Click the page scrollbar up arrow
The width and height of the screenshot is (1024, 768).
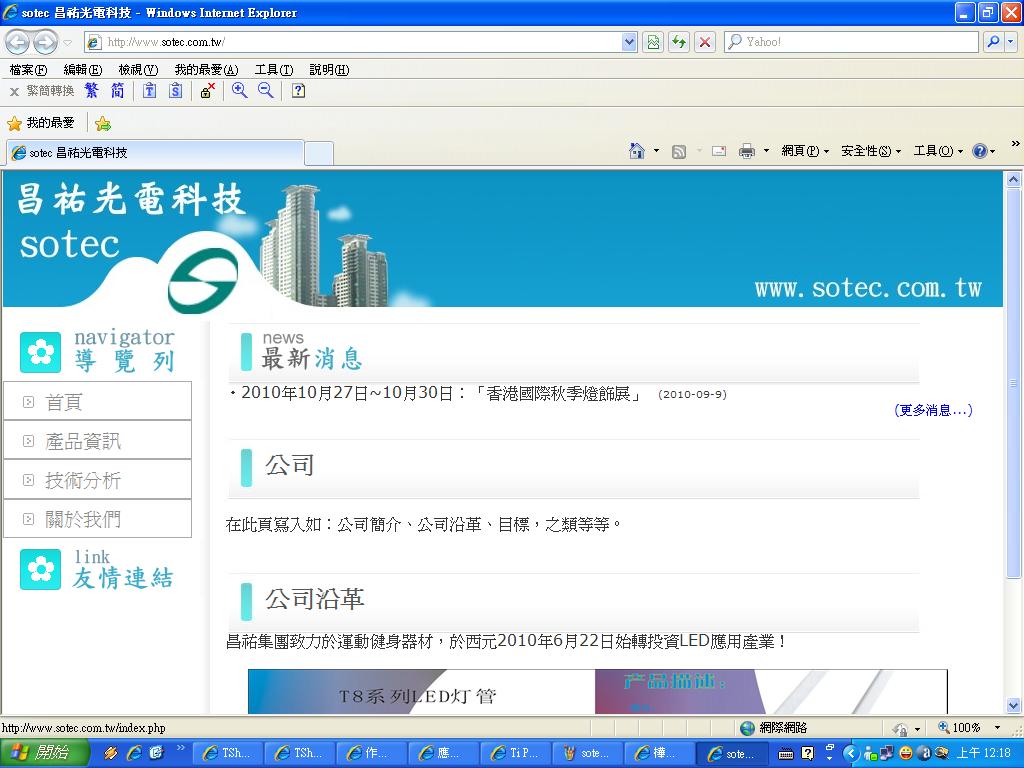[x=1014, y=179]
